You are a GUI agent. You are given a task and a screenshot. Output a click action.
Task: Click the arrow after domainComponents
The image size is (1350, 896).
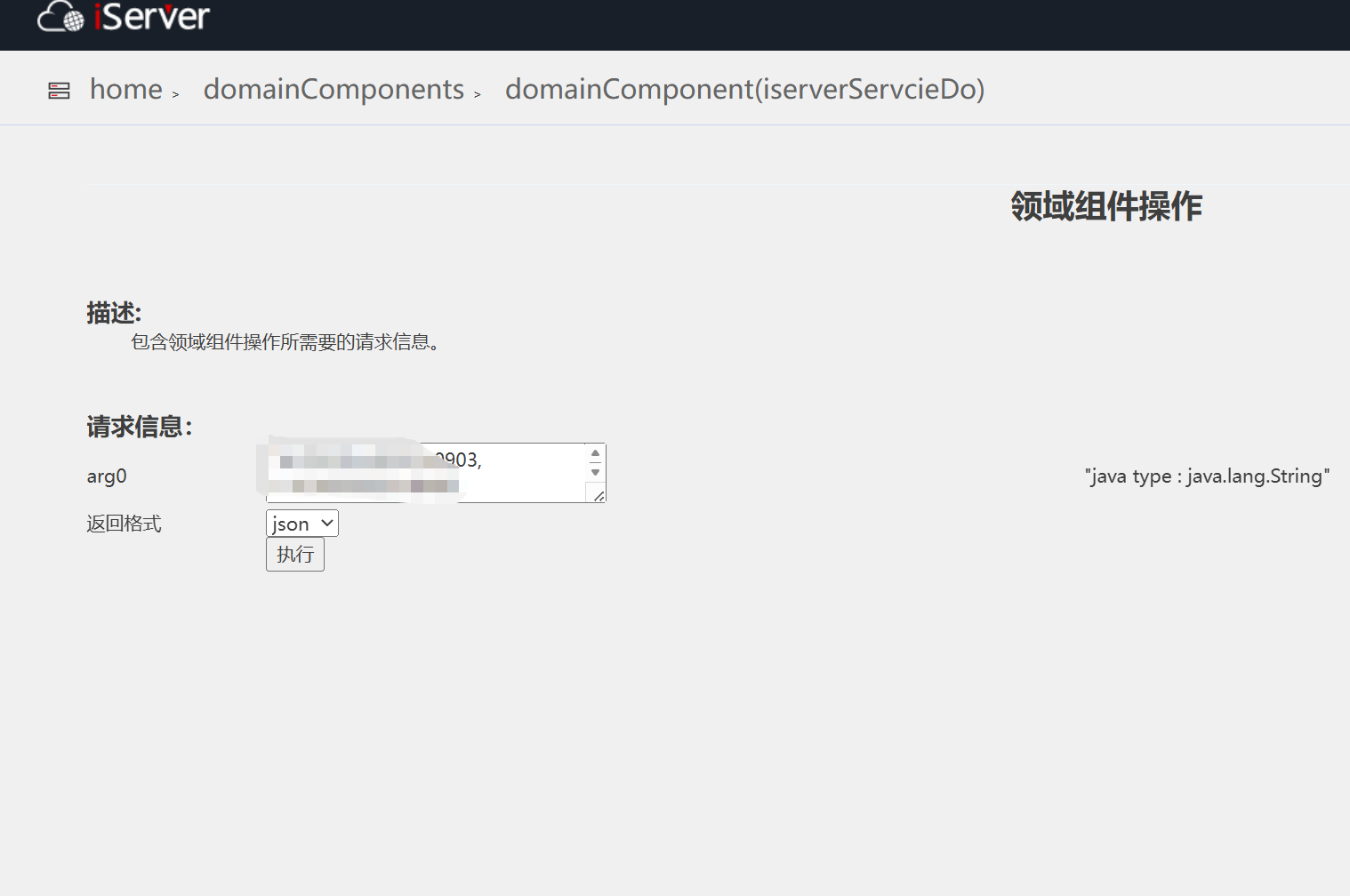click(x=478, y=94)
